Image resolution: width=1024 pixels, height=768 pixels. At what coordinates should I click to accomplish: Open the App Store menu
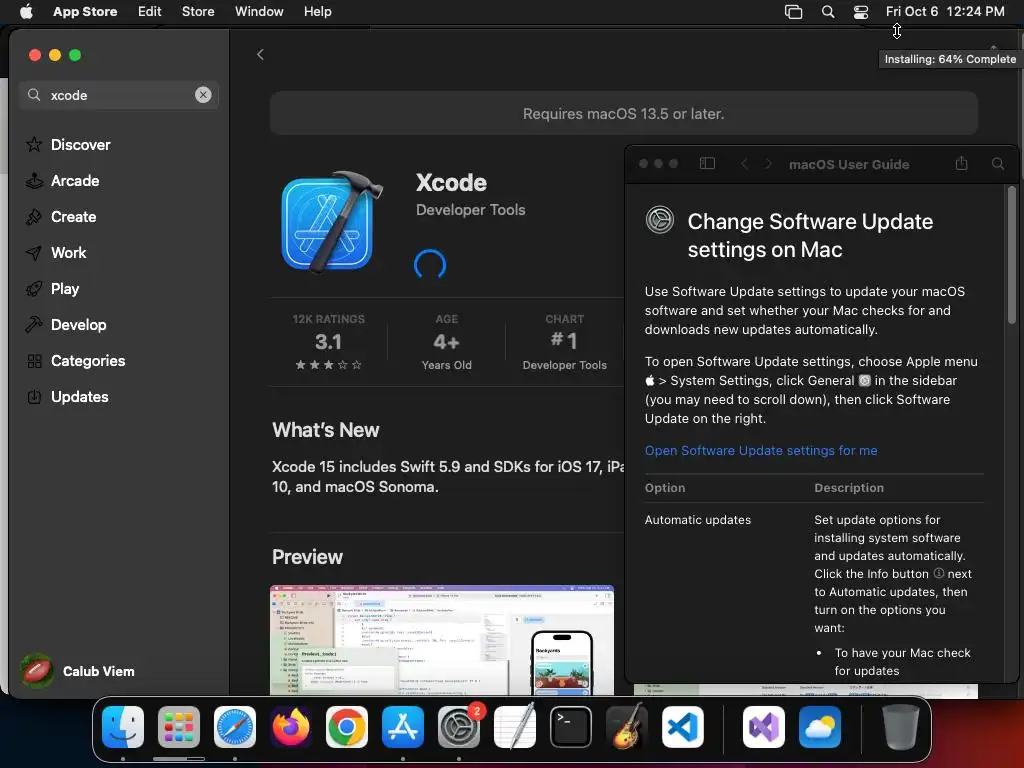(x=85, y=12)
